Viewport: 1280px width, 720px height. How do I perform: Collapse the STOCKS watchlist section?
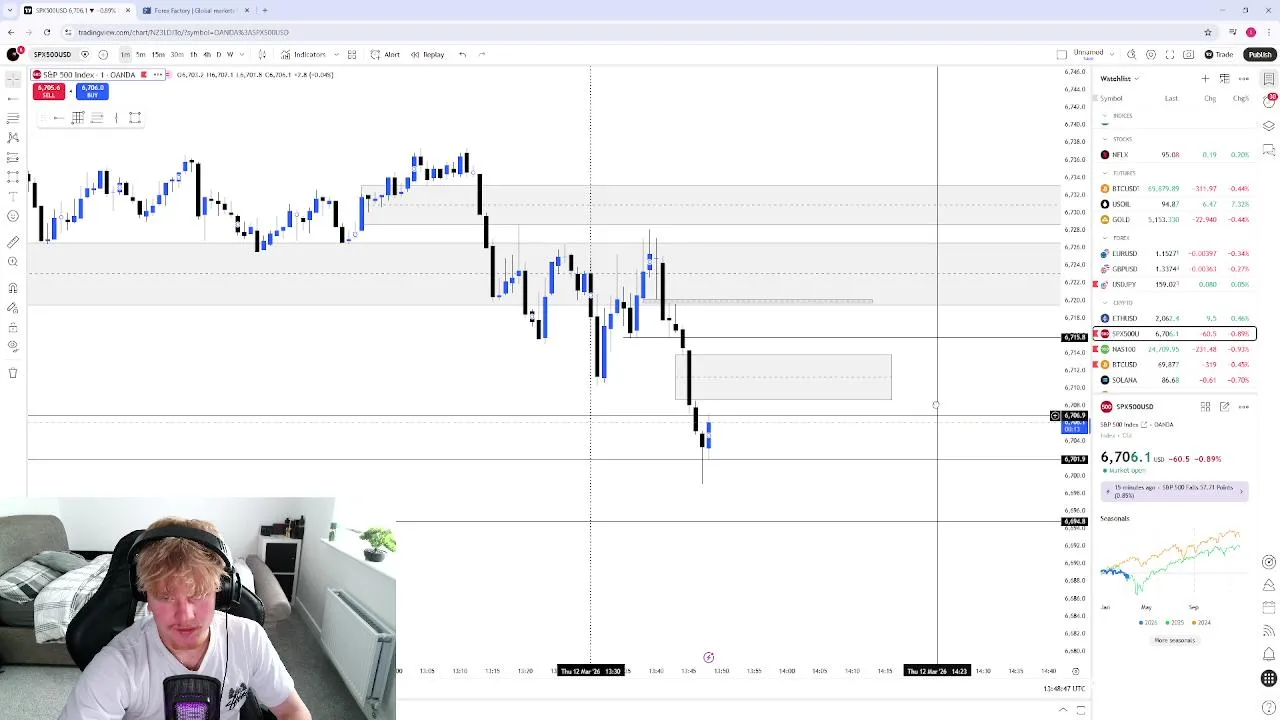(1105, 139)
